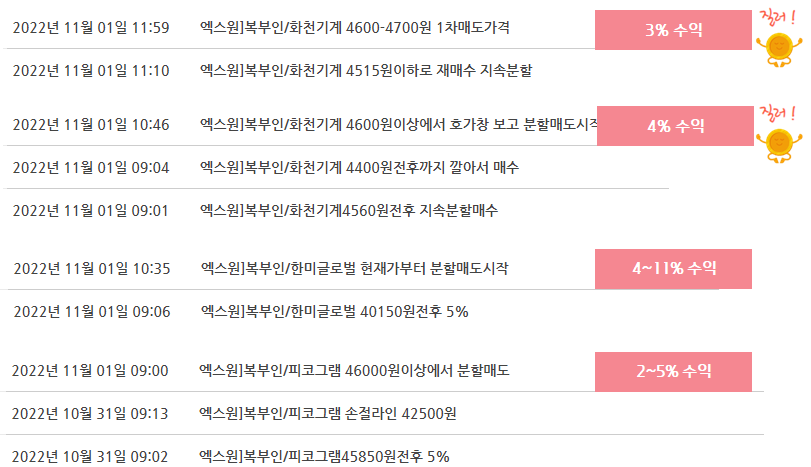Open 화천기계 4400원전후까지 깔아서 매수 entry
The height and width of the screenshot is (467, 811).
(359, 168)
